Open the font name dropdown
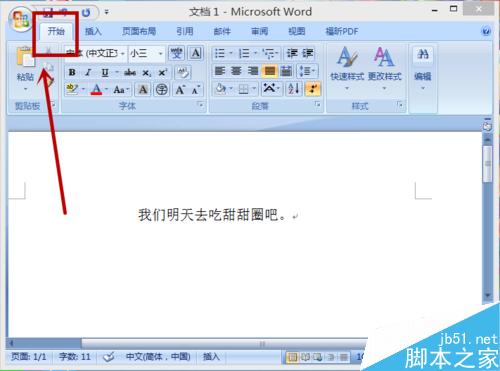500x371 pixels. 123,54
